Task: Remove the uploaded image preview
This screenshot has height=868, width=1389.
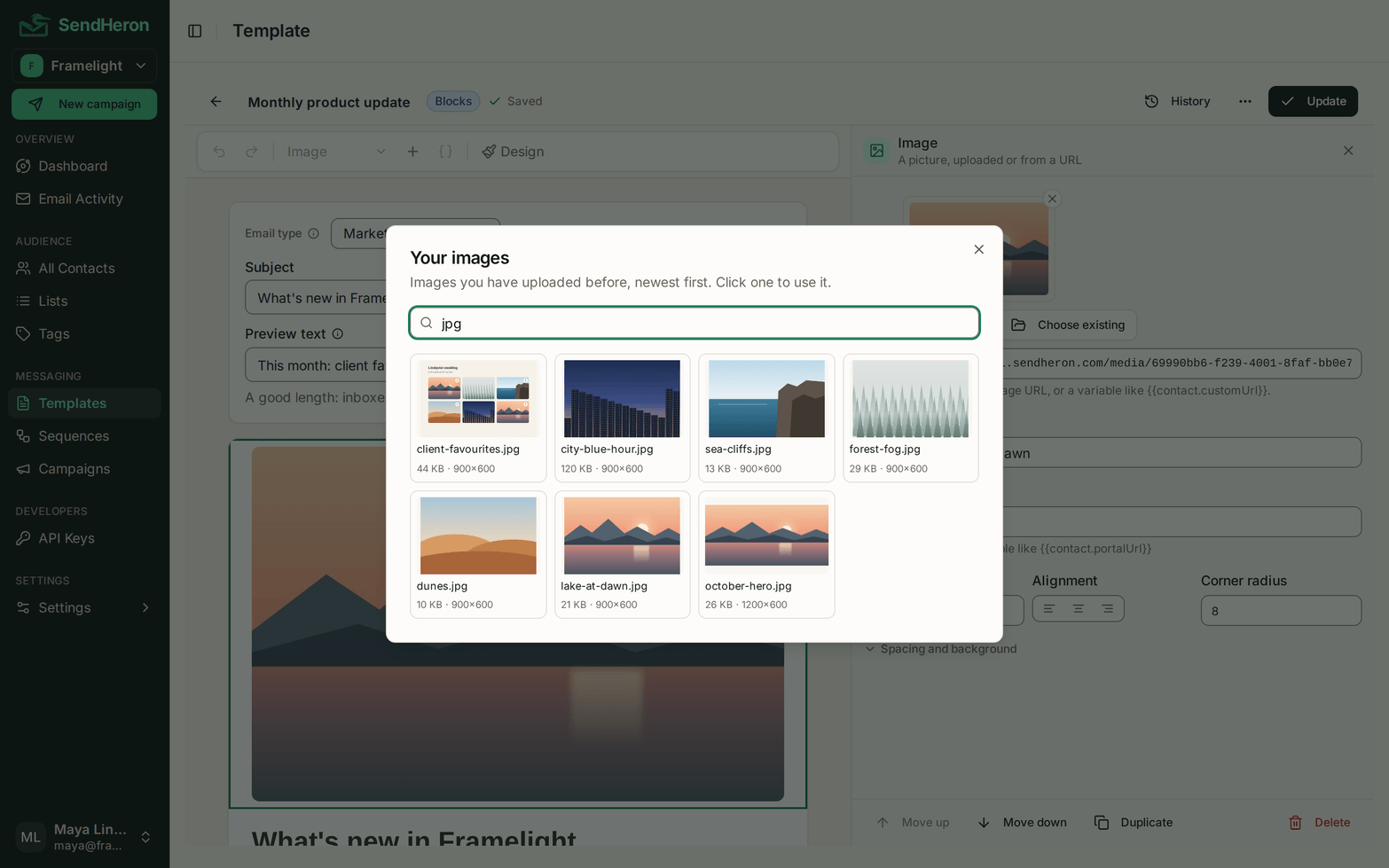Action: 1052,199
